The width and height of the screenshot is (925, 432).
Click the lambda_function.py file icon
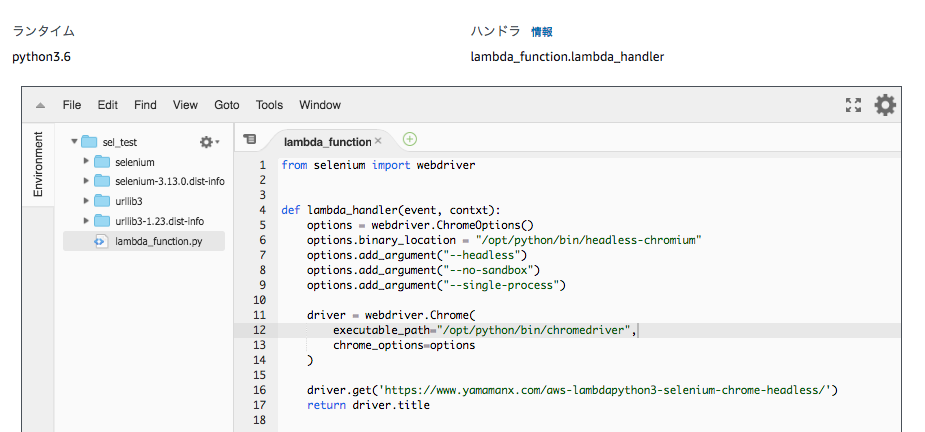coord(100,241)
